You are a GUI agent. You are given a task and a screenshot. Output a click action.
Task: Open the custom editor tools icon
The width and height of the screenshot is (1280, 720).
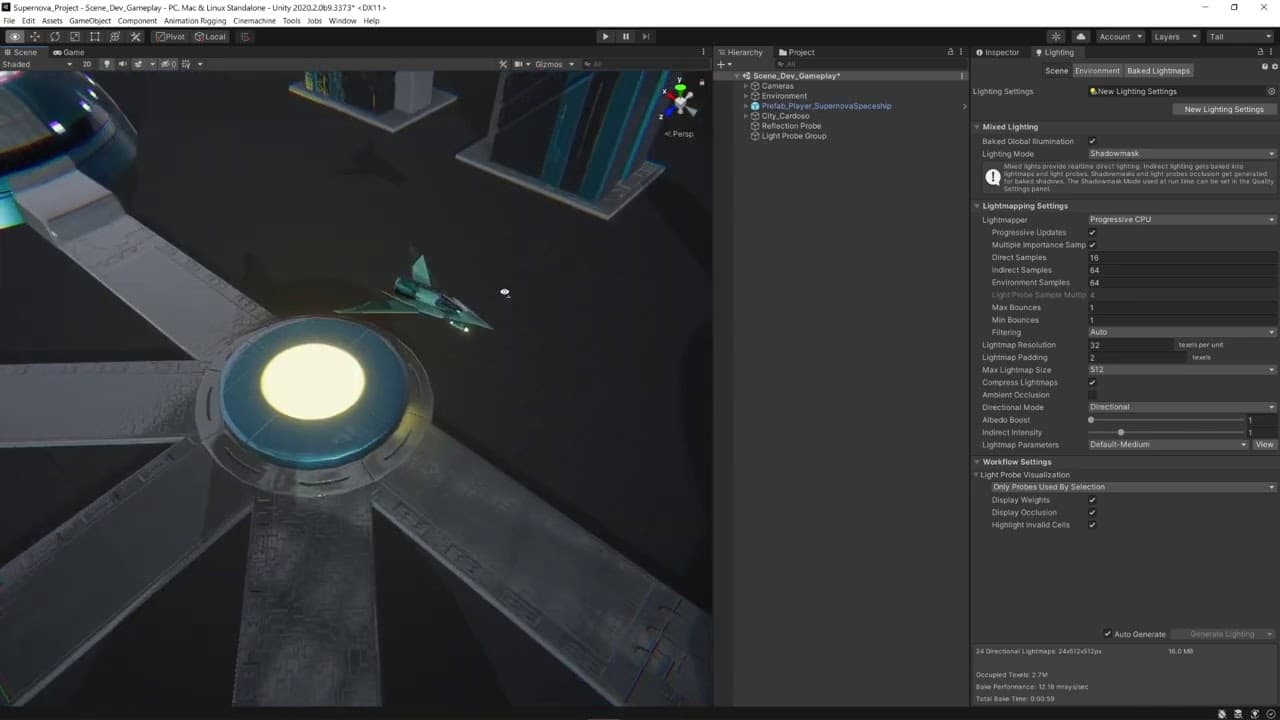point(136,36)
